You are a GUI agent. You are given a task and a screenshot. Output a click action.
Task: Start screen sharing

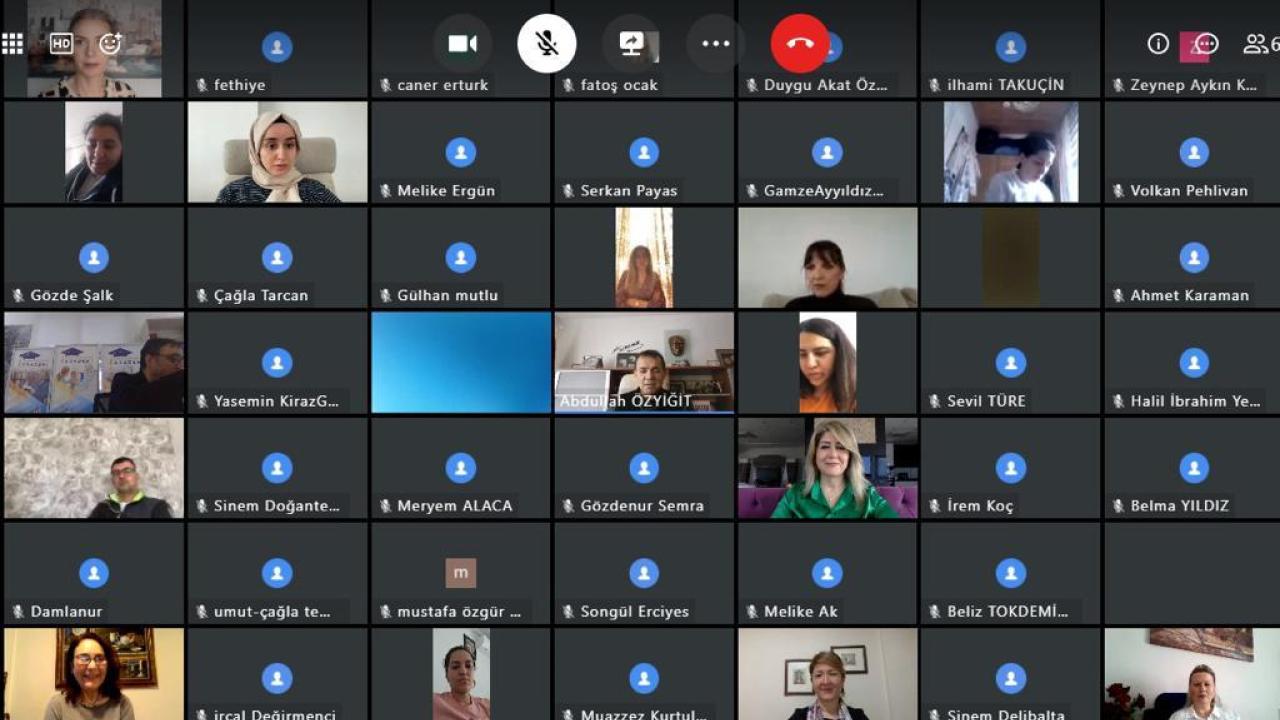(631, 43)
